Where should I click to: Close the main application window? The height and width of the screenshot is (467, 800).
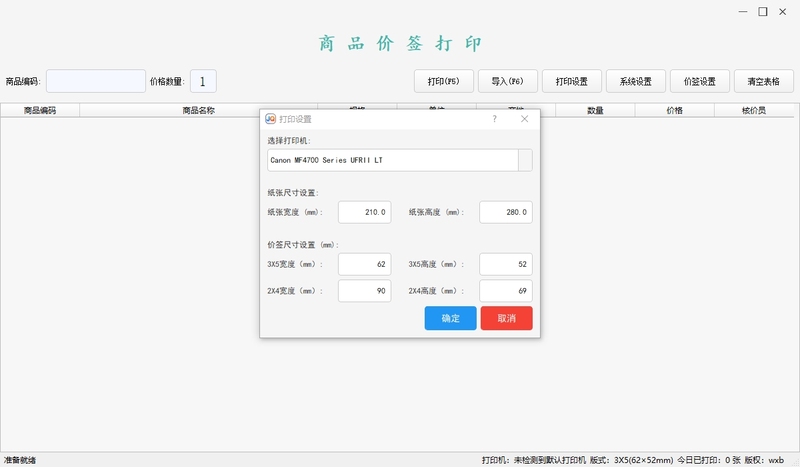783,12
